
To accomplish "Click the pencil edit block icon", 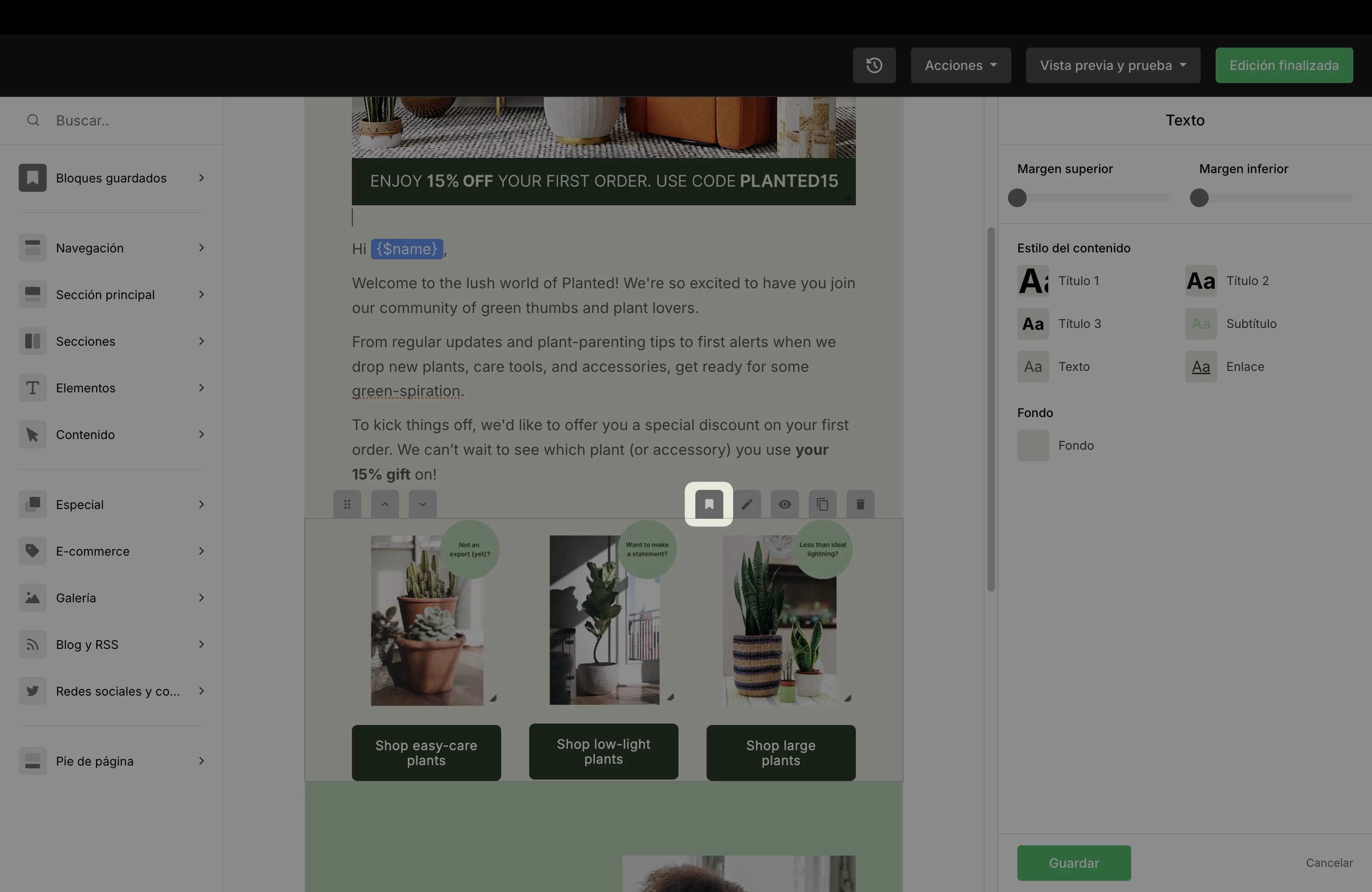I will click(747, 504).
